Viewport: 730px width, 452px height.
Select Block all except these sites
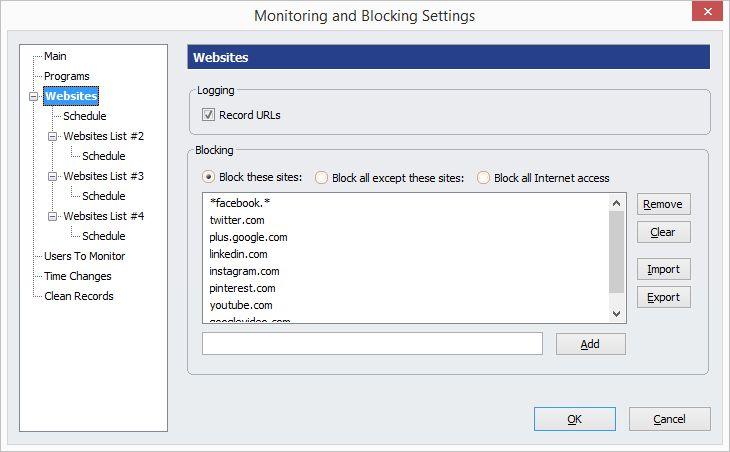tap(321, 178)
